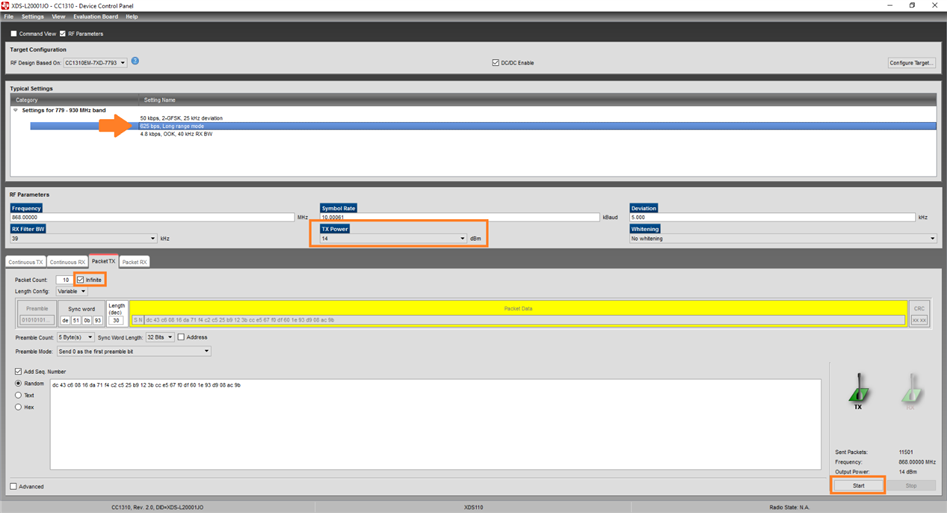Click the Start button
947x513 pixels.
858,485
